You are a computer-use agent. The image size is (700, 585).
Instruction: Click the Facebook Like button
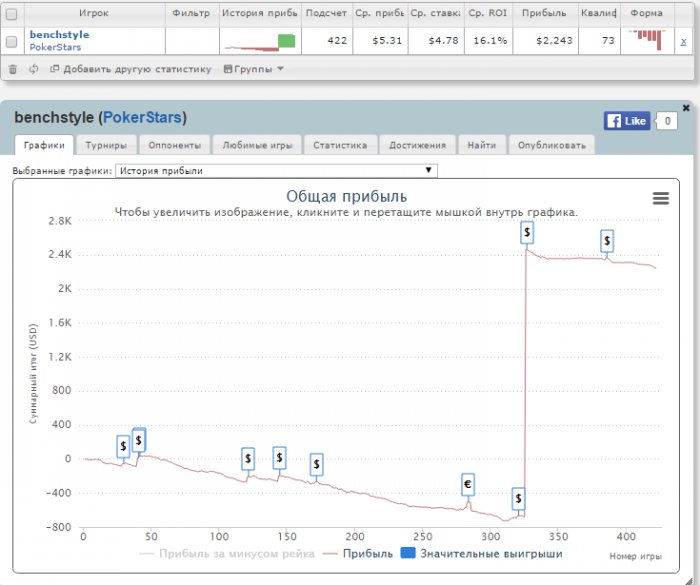(x=627, y=120)
